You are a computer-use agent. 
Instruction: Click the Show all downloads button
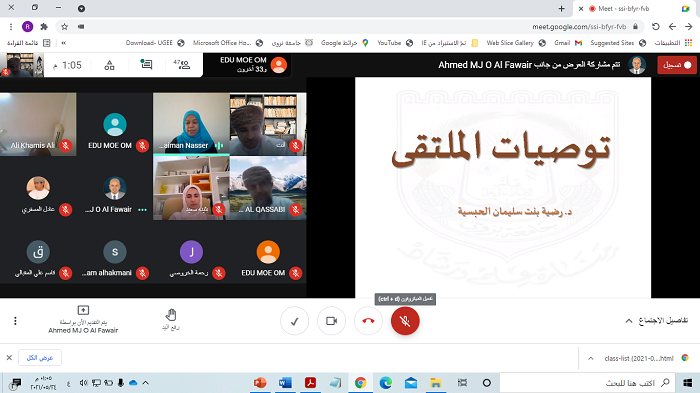40,358
